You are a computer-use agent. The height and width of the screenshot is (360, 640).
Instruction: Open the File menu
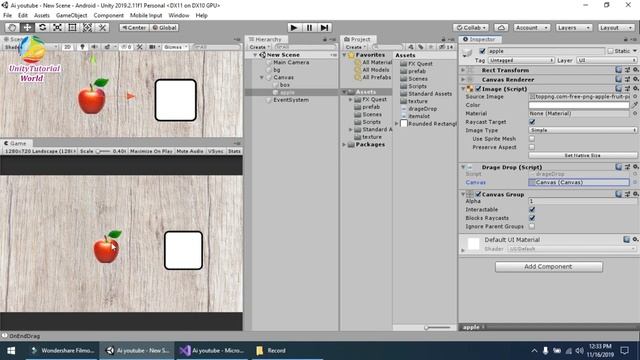point(7,16)
